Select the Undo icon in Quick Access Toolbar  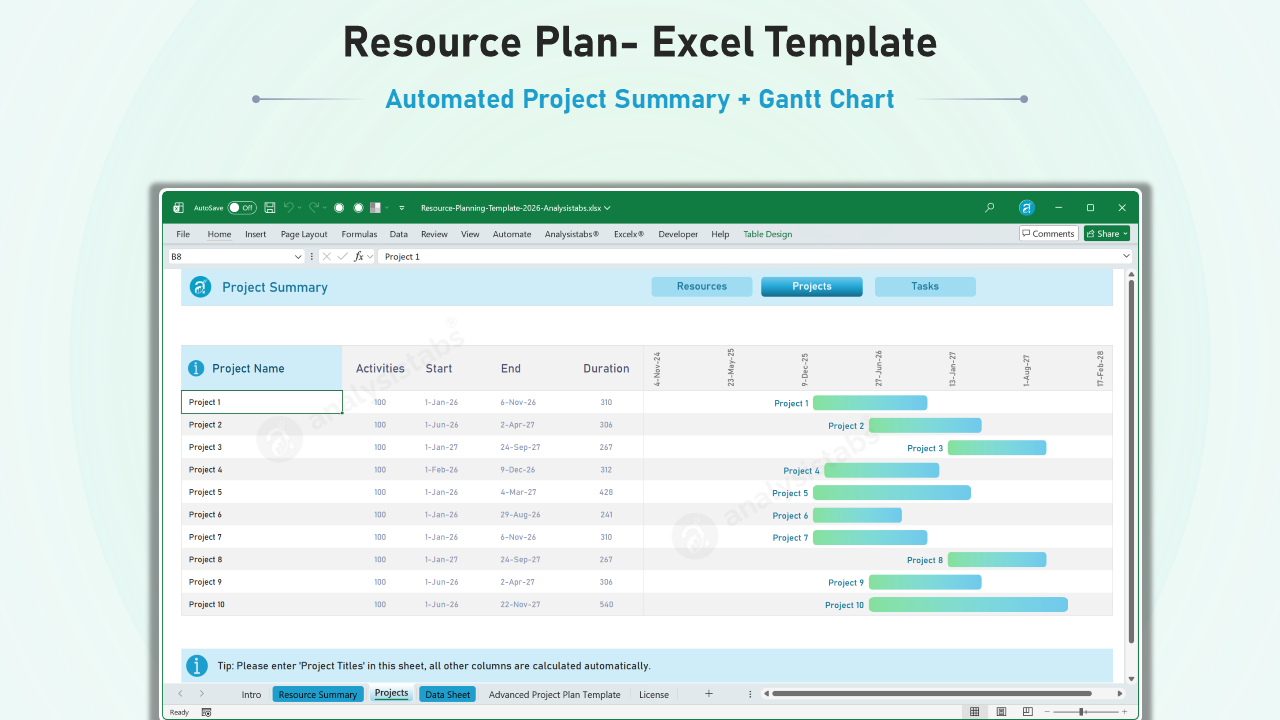coord(289,207)
